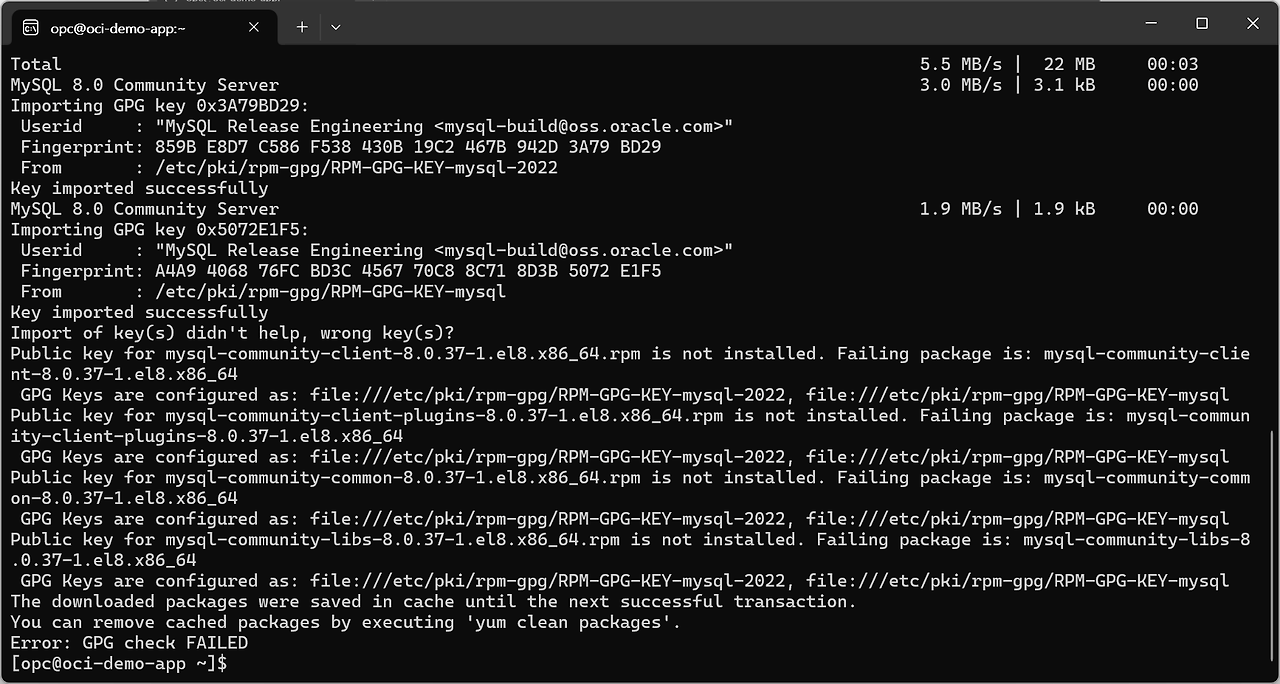Open a new tab with the plus button
Screen dimensions: 1280x684
click(x=302, y=27)
